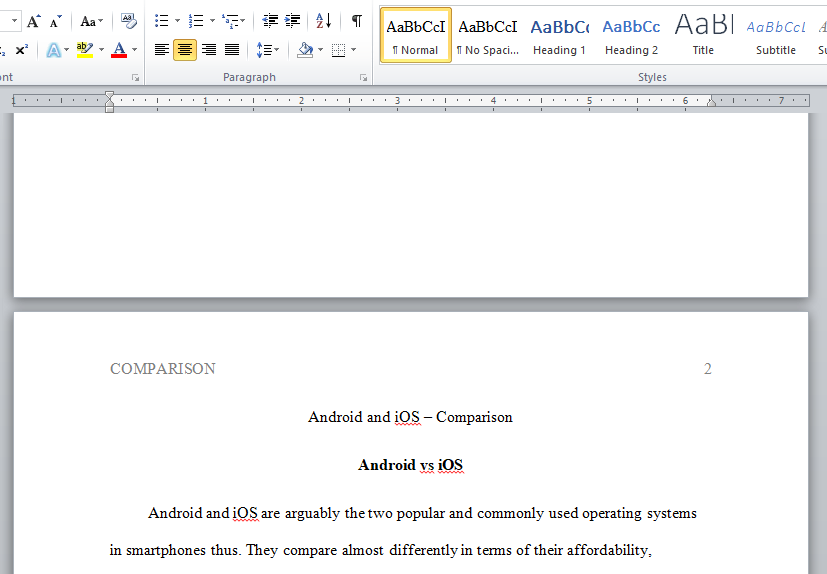The height and width of the screenshot is (574, 827).
Task: Click the word 'affordability' in body text
Action: pos(608,550)
